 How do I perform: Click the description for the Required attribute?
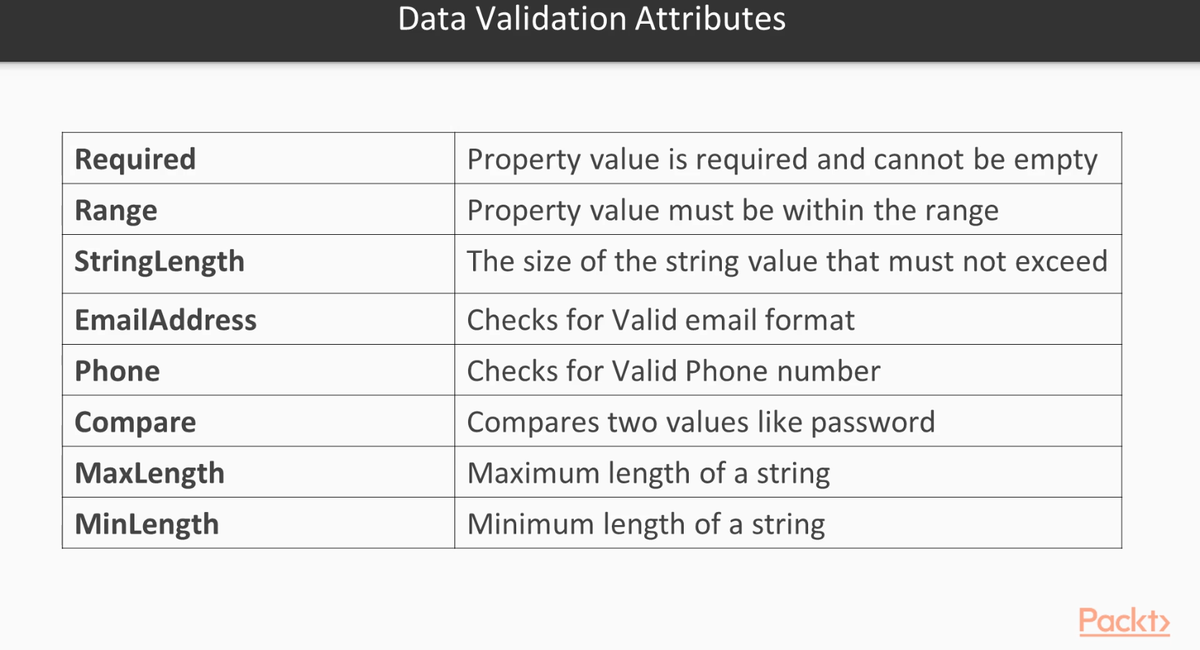click(782, 159)
